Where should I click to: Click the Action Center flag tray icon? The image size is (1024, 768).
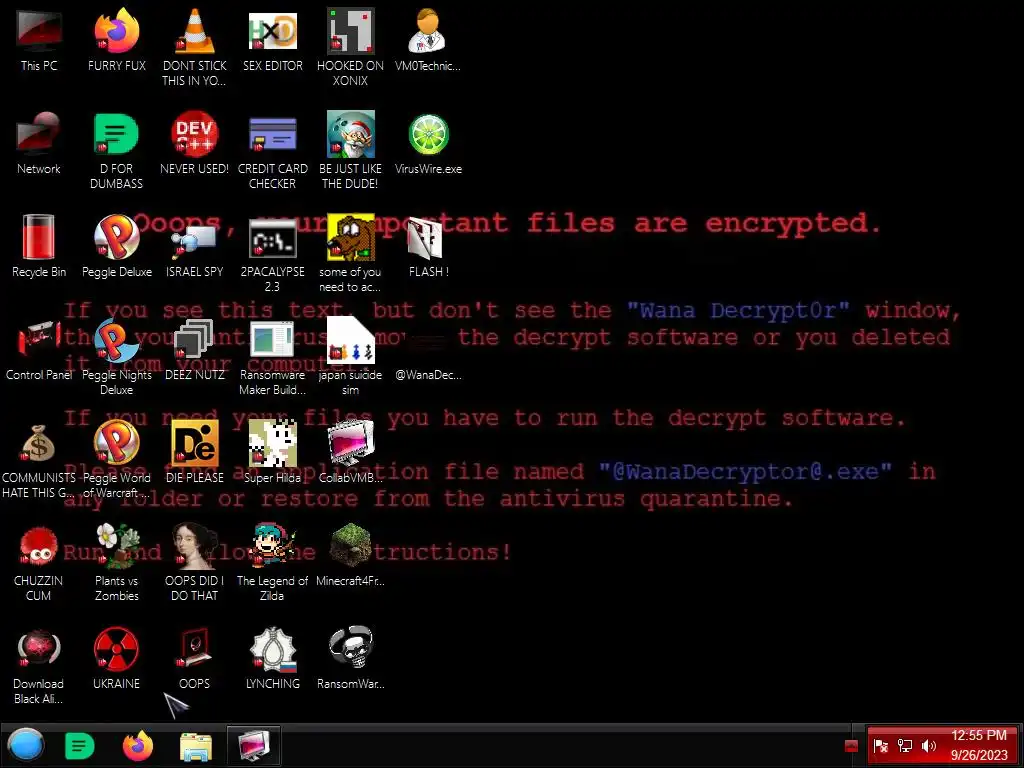(880, 746)
